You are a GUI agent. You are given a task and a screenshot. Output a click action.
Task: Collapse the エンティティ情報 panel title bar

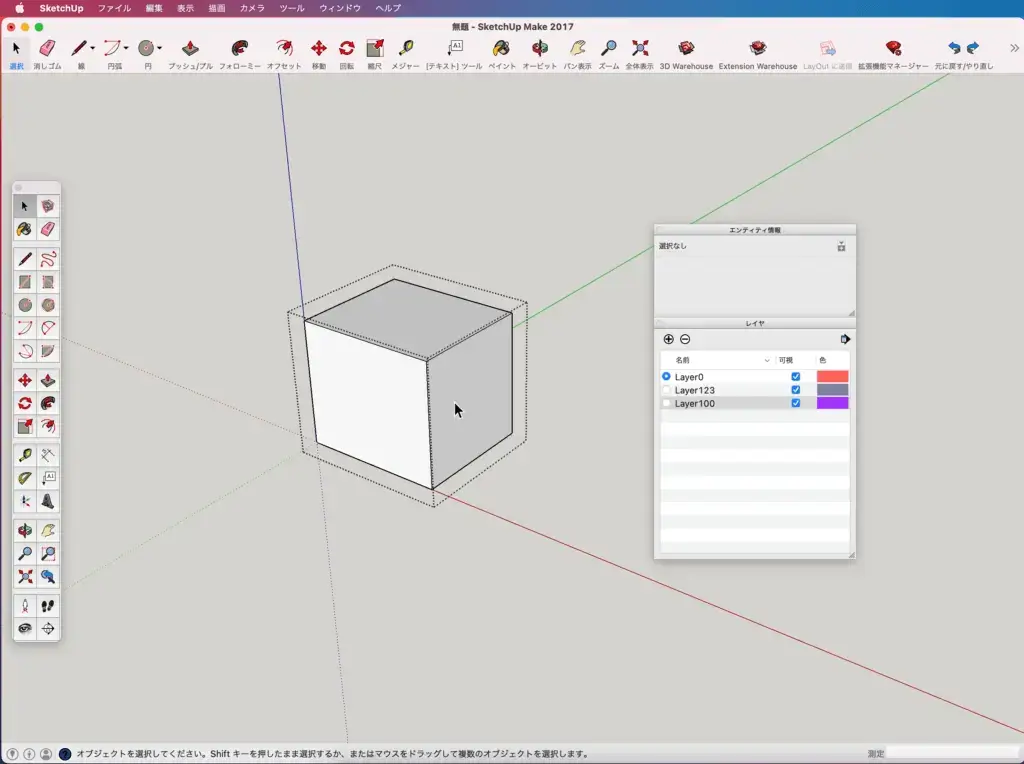coord(755,230)
